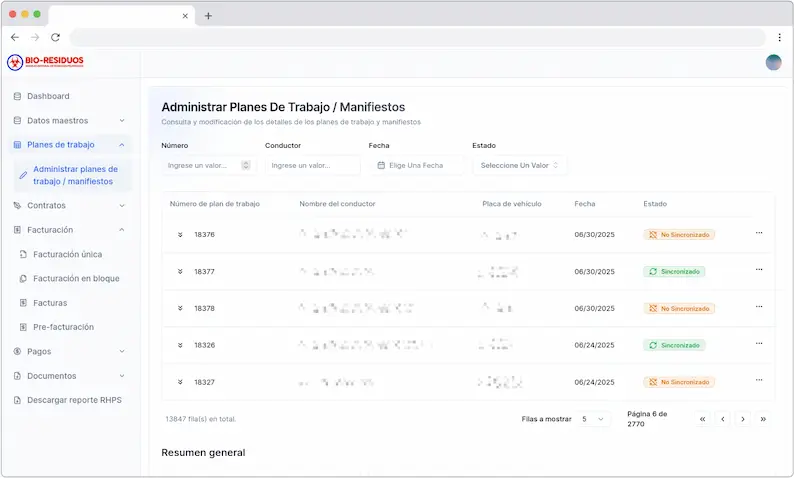
Task: Open the Pre-facturación sidebar item
Action: (63, 327)
